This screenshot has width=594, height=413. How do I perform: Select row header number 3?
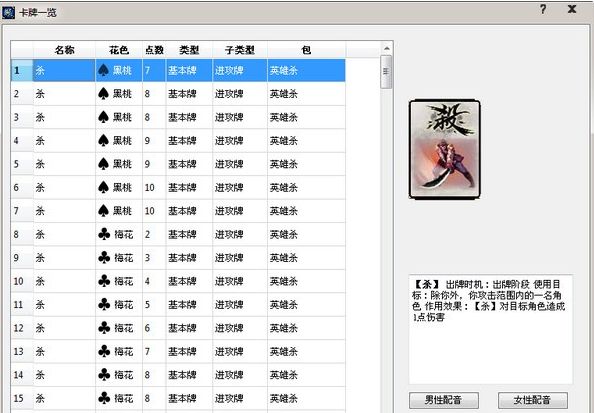point(22,117)
